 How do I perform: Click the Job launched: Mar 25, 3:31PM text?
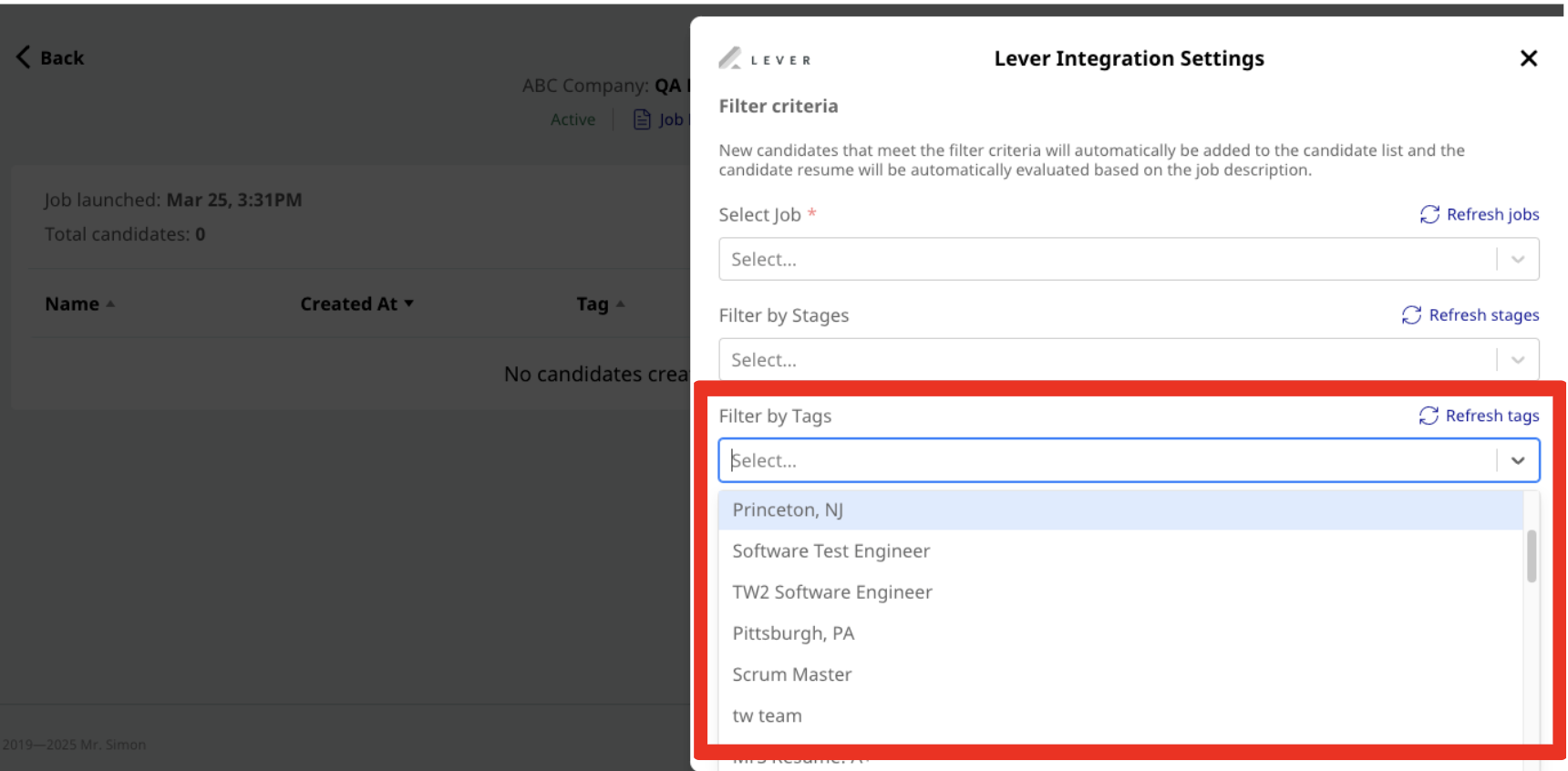(x=173, y=200)
